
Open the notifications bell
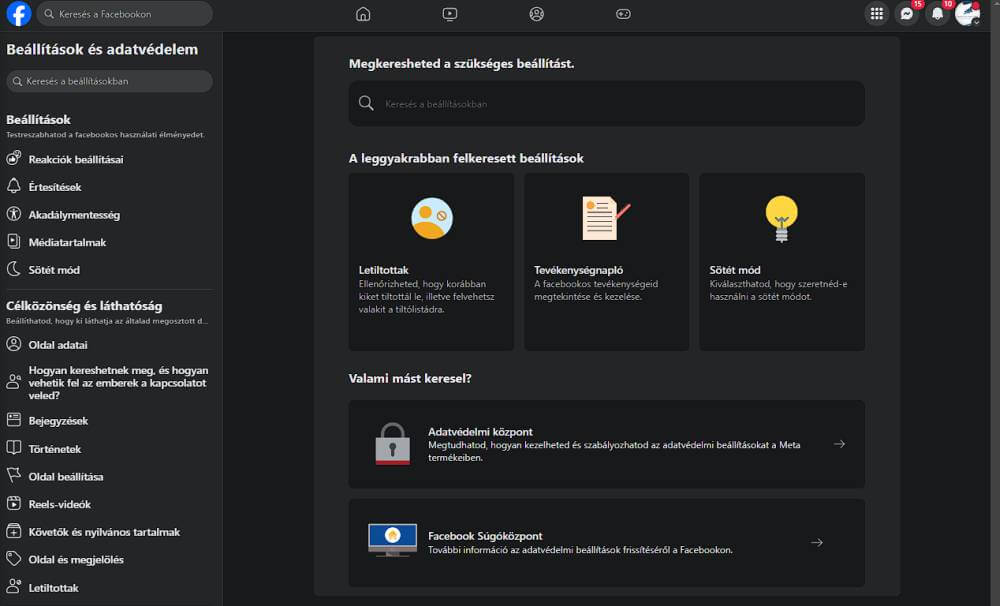[937, 13]
